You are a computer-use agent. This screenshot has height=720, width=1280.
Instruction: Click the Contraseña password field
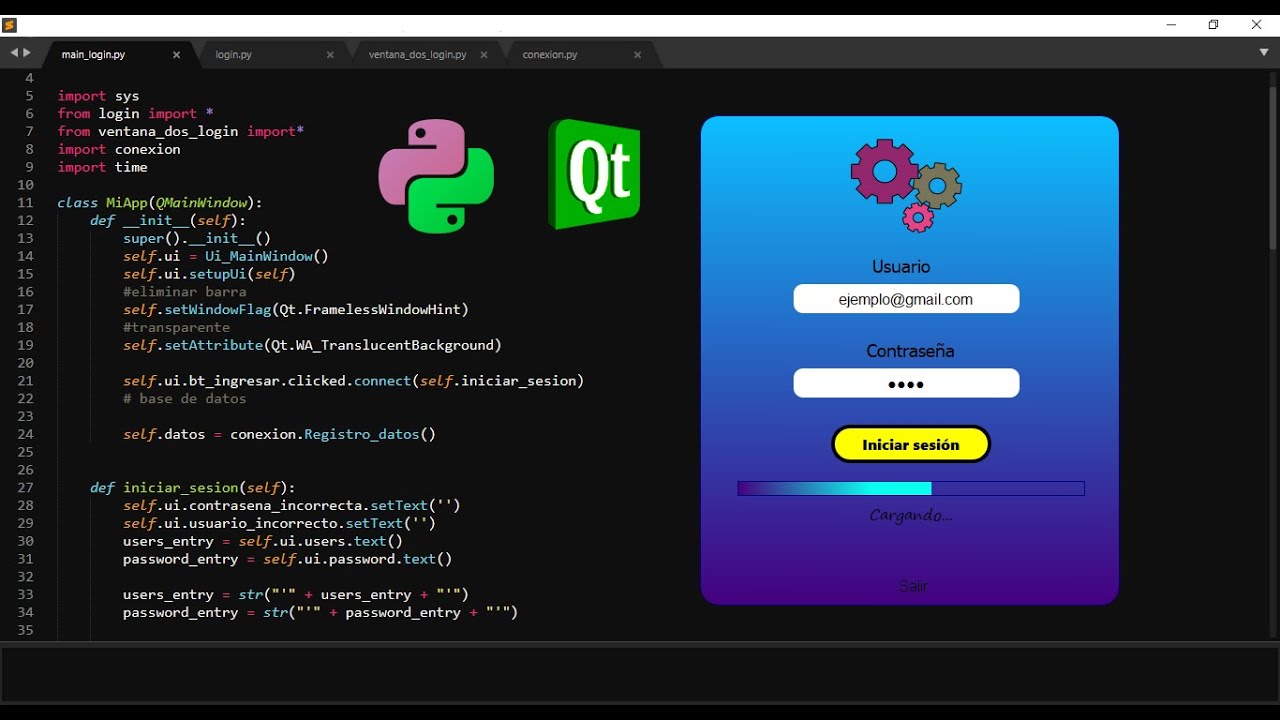pos(906,383)
